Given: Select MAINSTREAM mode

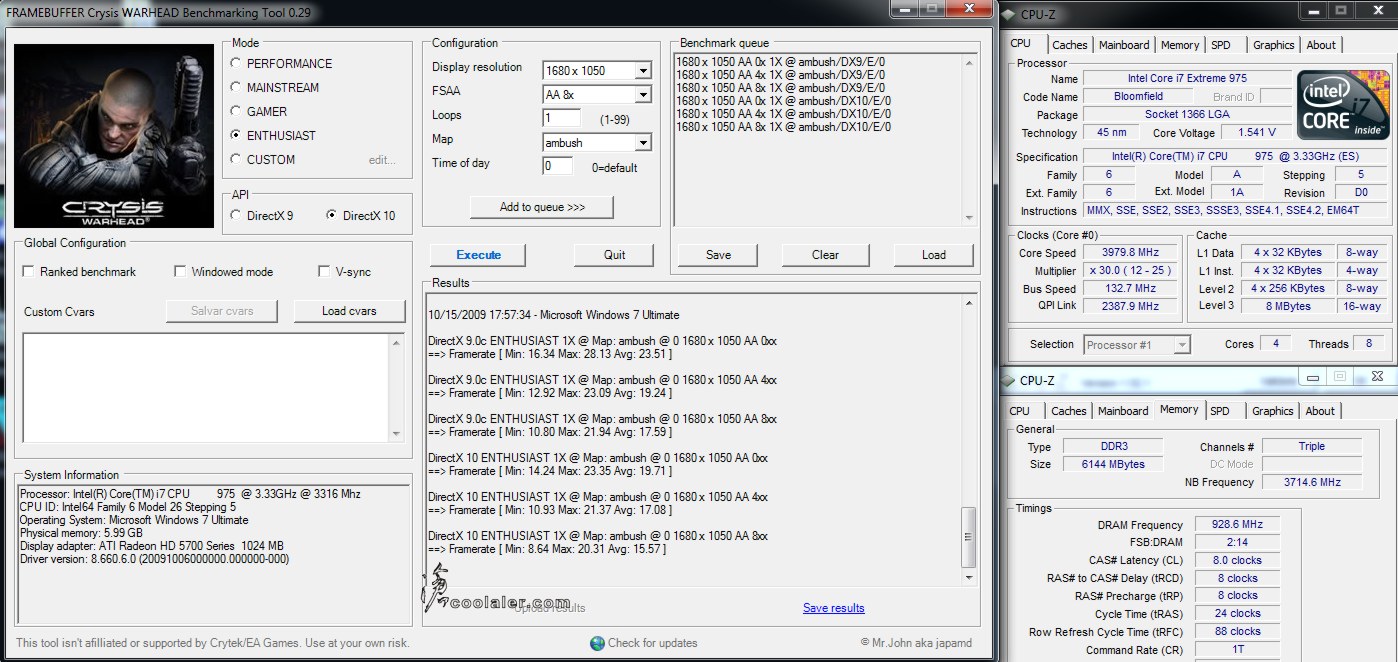Looking at the screenshot, I should click(236, 87).
